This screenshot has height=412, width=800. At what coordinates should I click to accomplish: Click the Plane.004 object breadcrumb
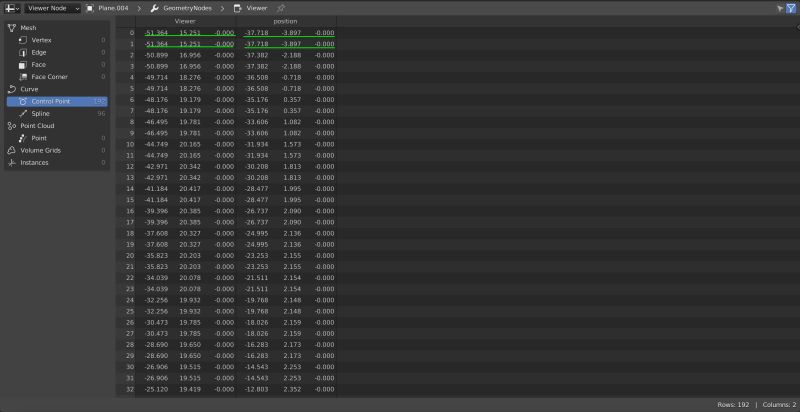[x=108, y=8]
